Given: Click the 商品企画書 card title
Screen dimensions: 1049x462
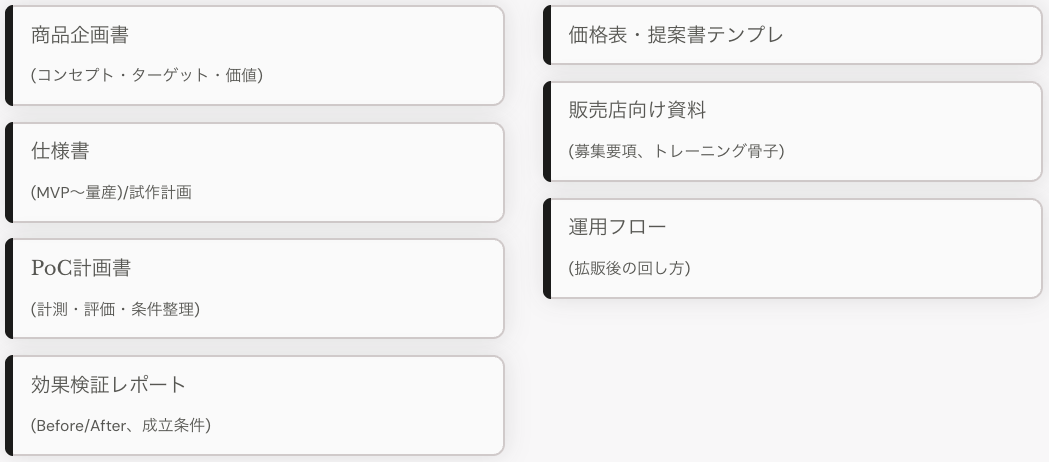Looking at the screenshot, I should coord(80,35).
